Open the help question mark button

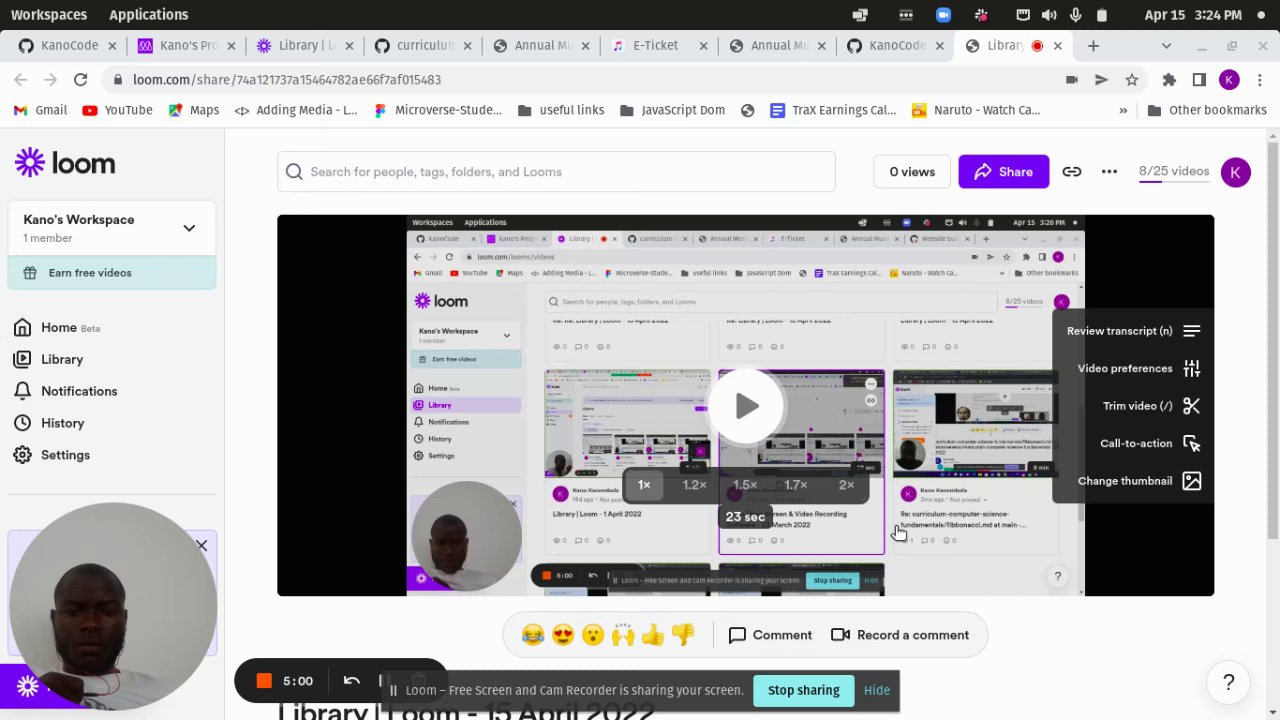1229,683
